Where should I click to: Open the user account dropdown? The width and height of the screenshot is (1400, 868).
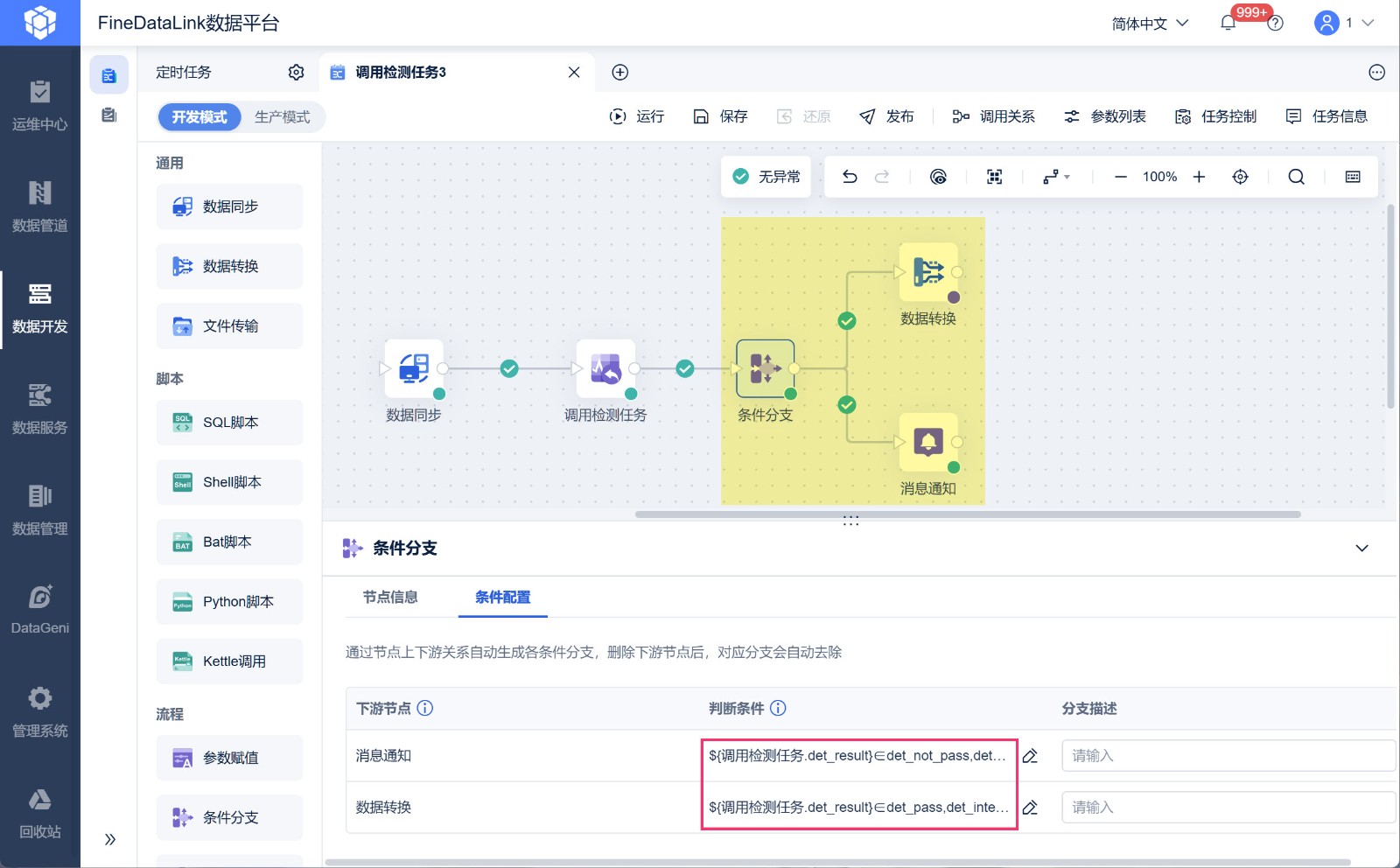click(1344, 24)
